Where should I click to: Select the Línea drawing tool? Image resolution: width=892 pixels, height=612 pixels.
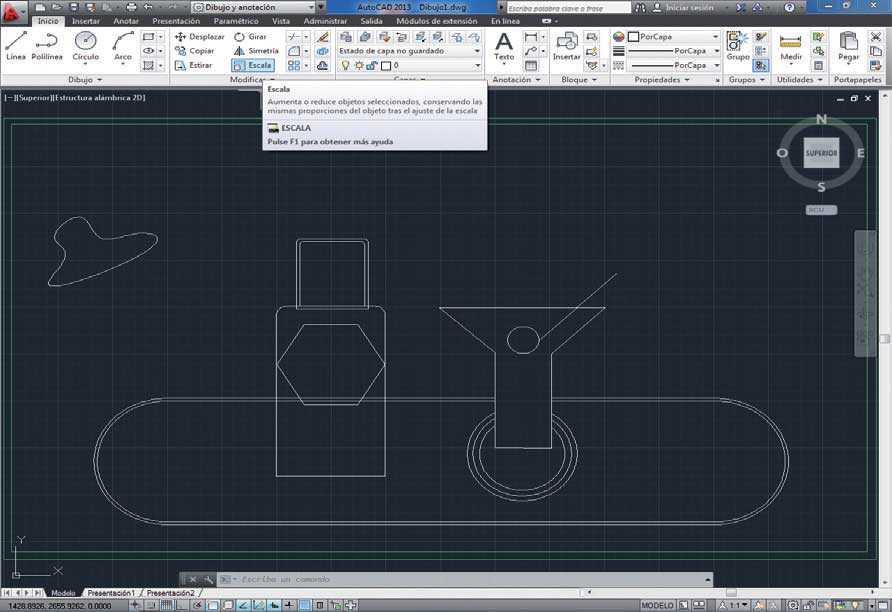point(16,46)
